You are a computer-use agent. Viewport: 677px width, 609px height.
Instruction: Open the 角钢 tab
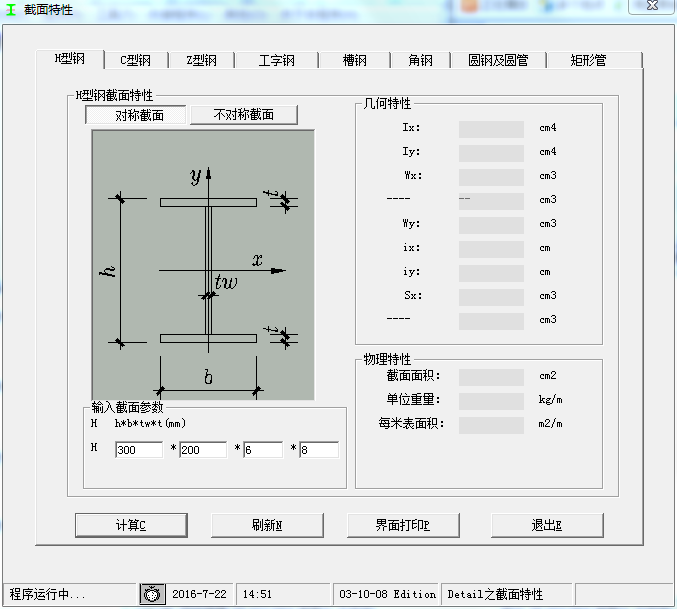[x=421, y=60]
